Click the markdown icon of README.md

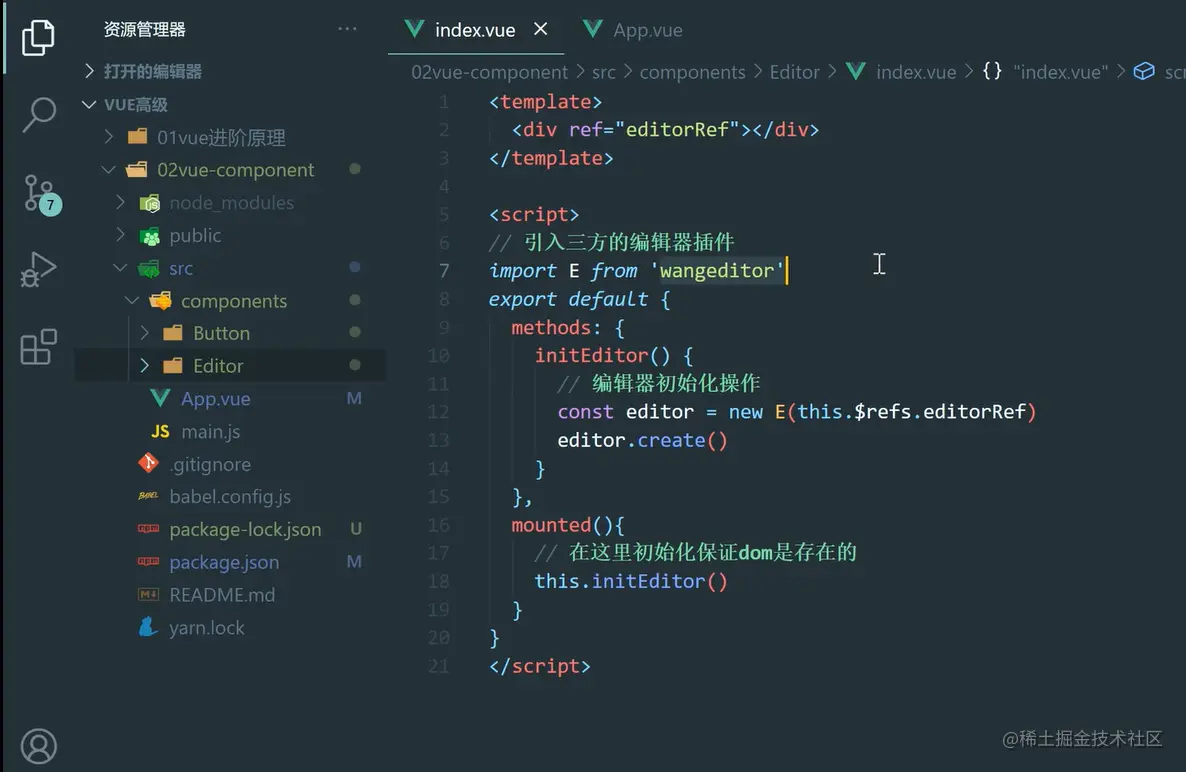coord(148,595)
